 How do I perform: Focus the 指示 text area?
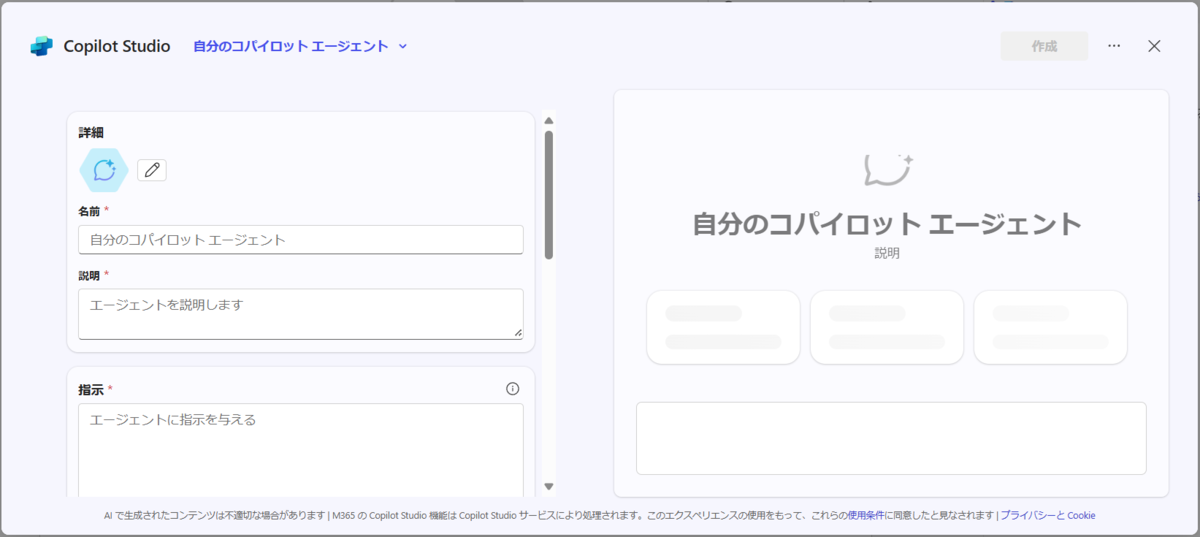301,450
